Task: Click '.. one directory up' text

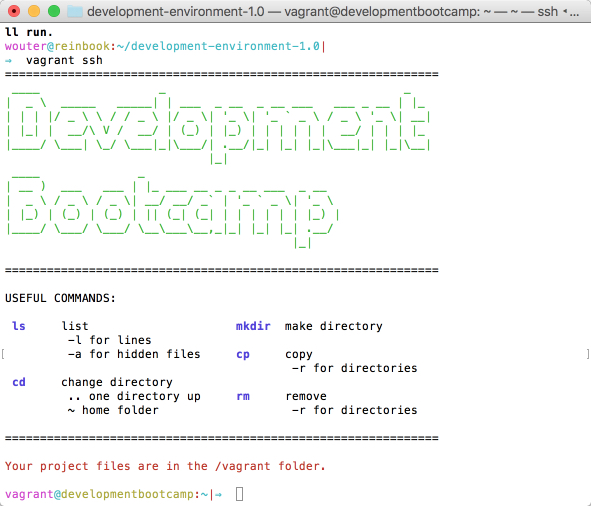Action: coord(135,396)
